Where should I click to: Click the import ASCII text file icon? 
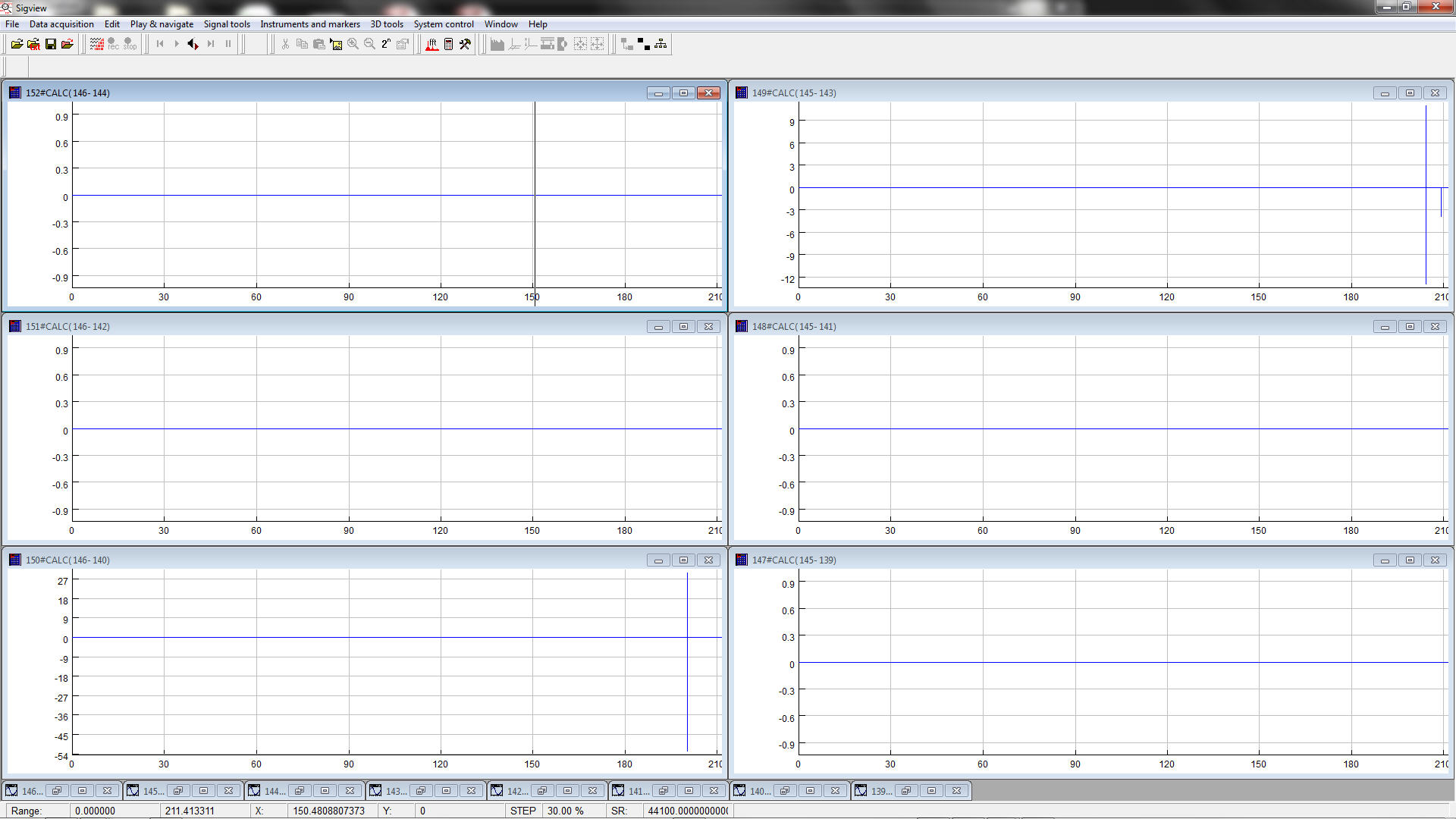tap(33, 44)
